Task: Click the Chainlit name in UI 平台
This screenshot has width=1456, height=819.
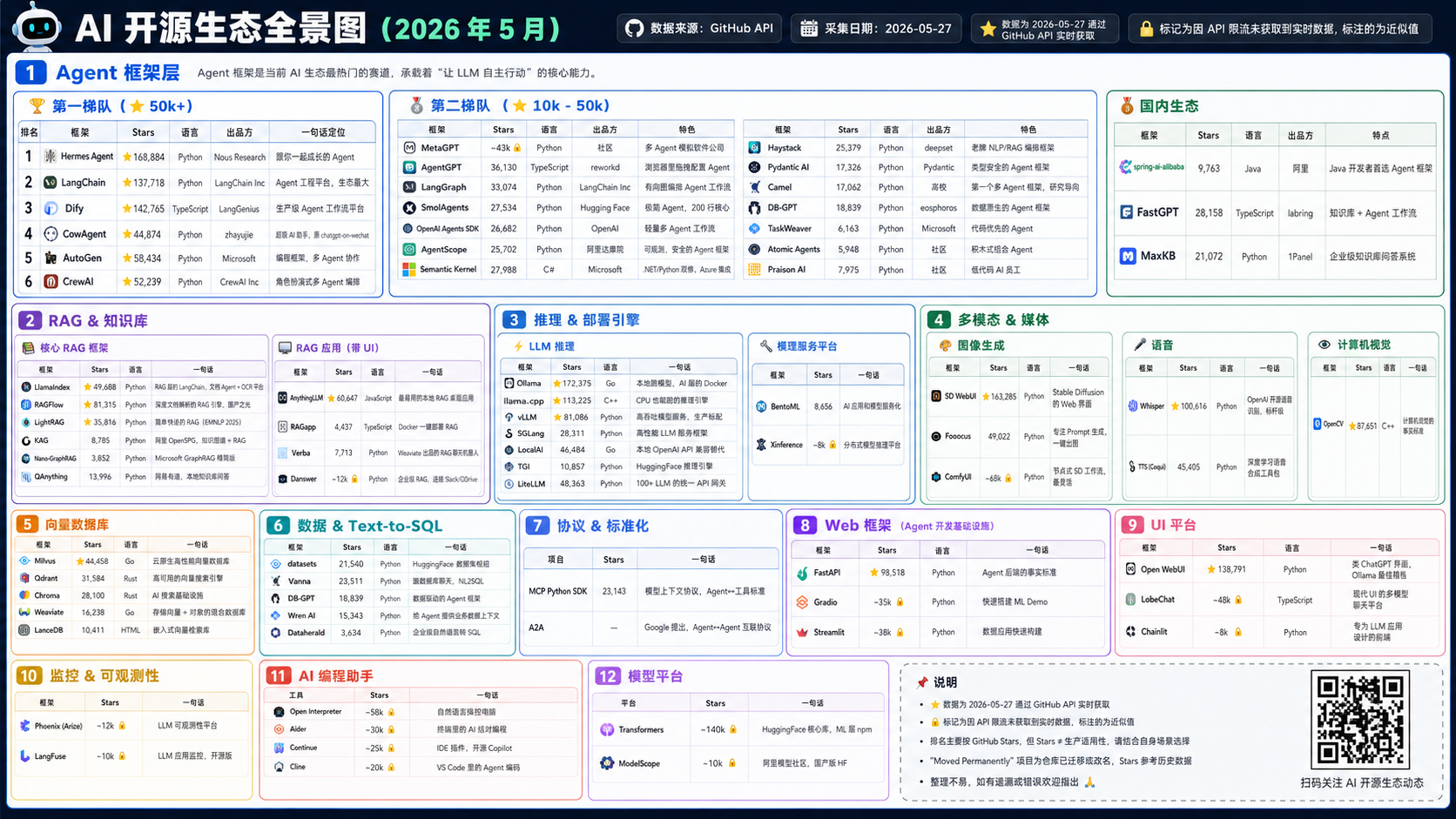Action: tap(1155, 632)
